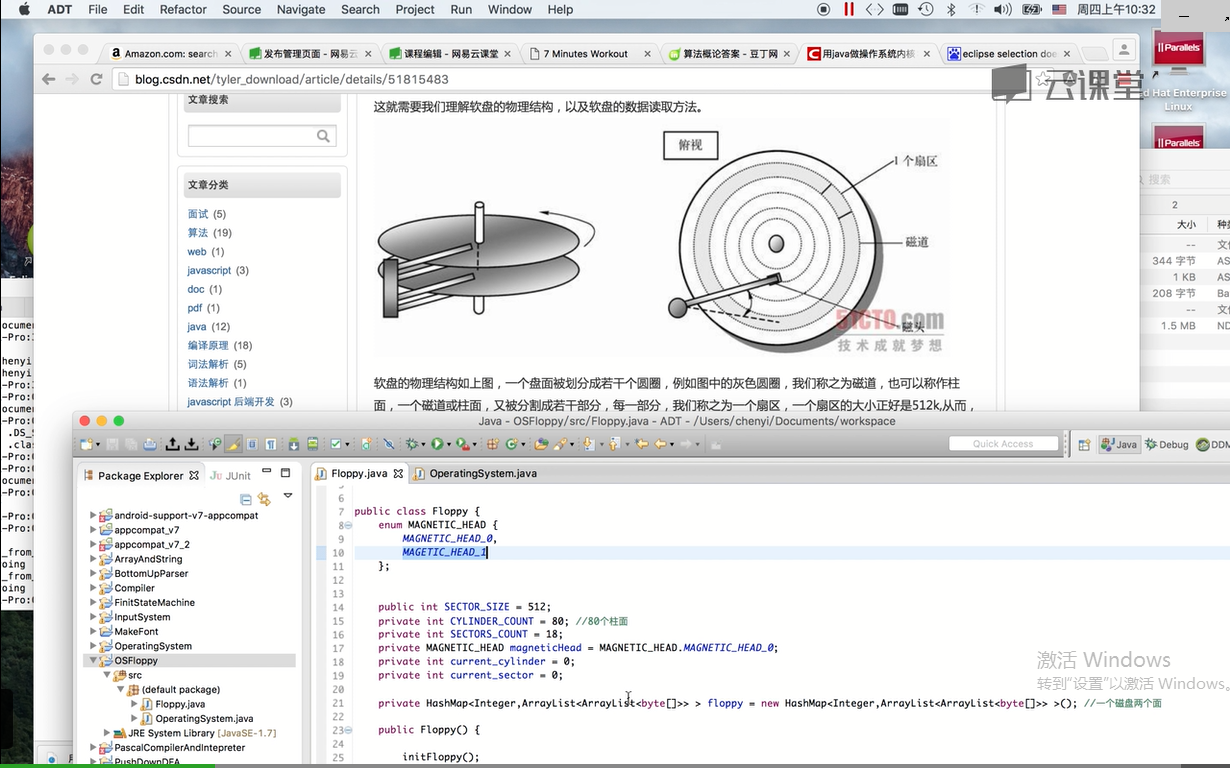Image resolution: width=1230 pixels, height=768 pixels.
Task: Switch to the Debug perspective button
Action: click(x=1167, y=444)
